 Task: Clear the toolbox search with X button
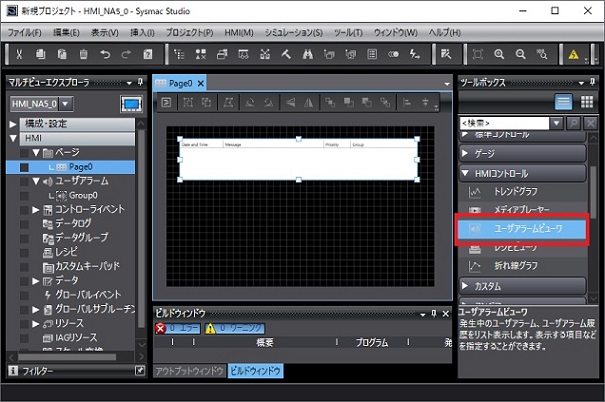[591, 123]
